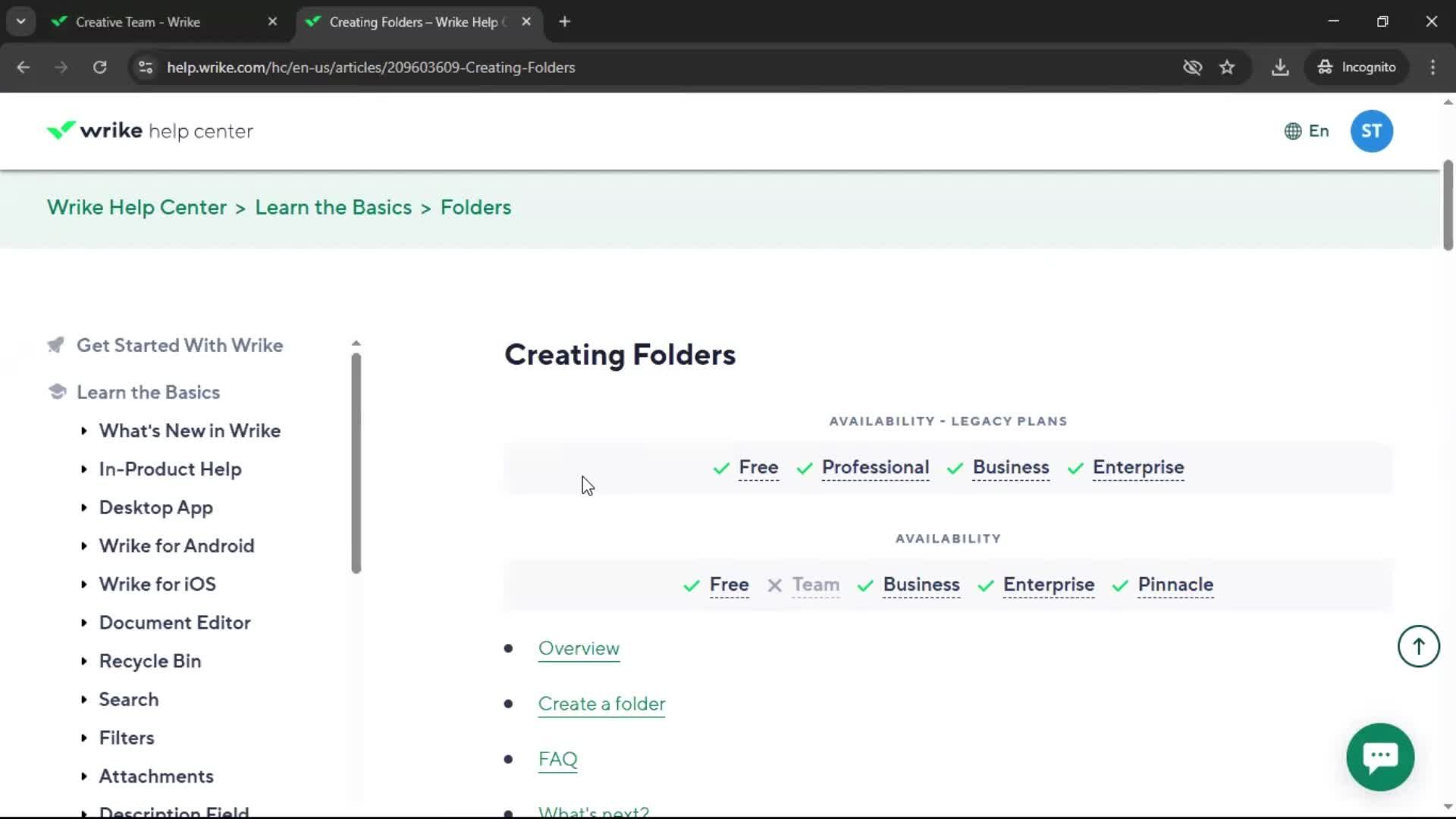
Task: Click the sidebar scroll-up arrow
Action: [356, 344]
